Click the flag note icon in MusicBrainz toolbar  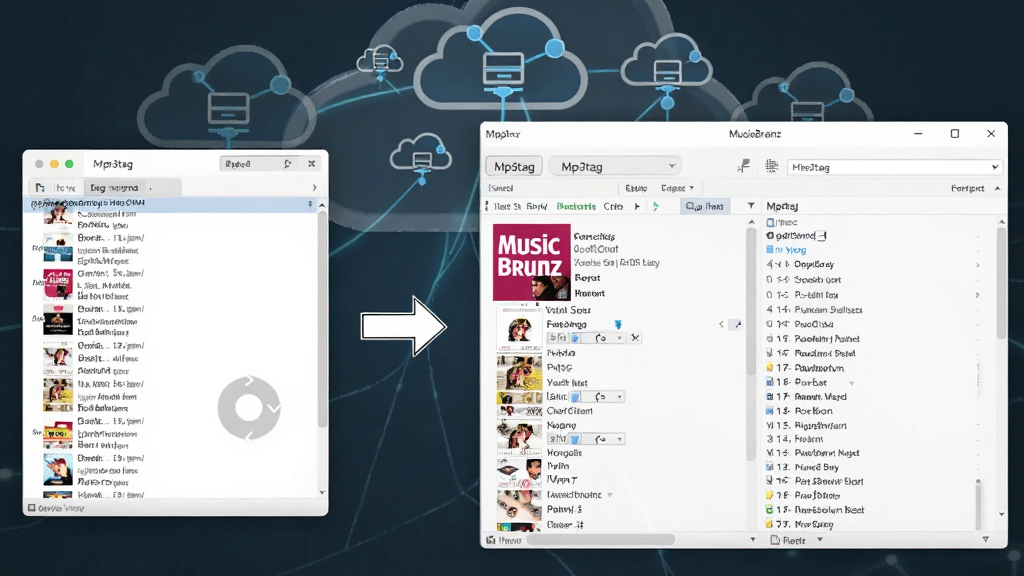[743, 167]
